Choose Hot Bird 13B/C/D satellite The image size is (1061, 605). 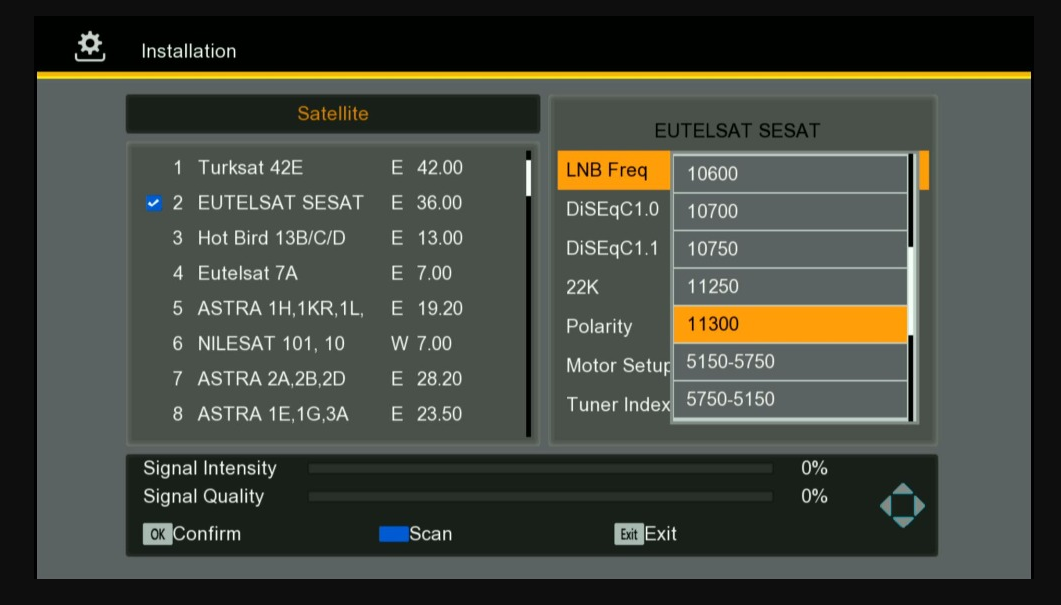[x=258, y=238]
